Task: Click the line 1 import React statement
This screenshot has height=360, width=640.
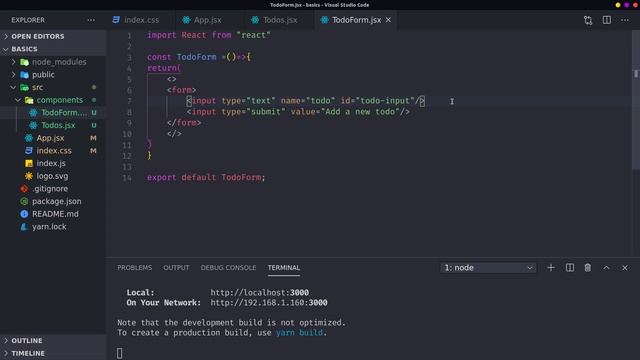Action: coord(209,35)
